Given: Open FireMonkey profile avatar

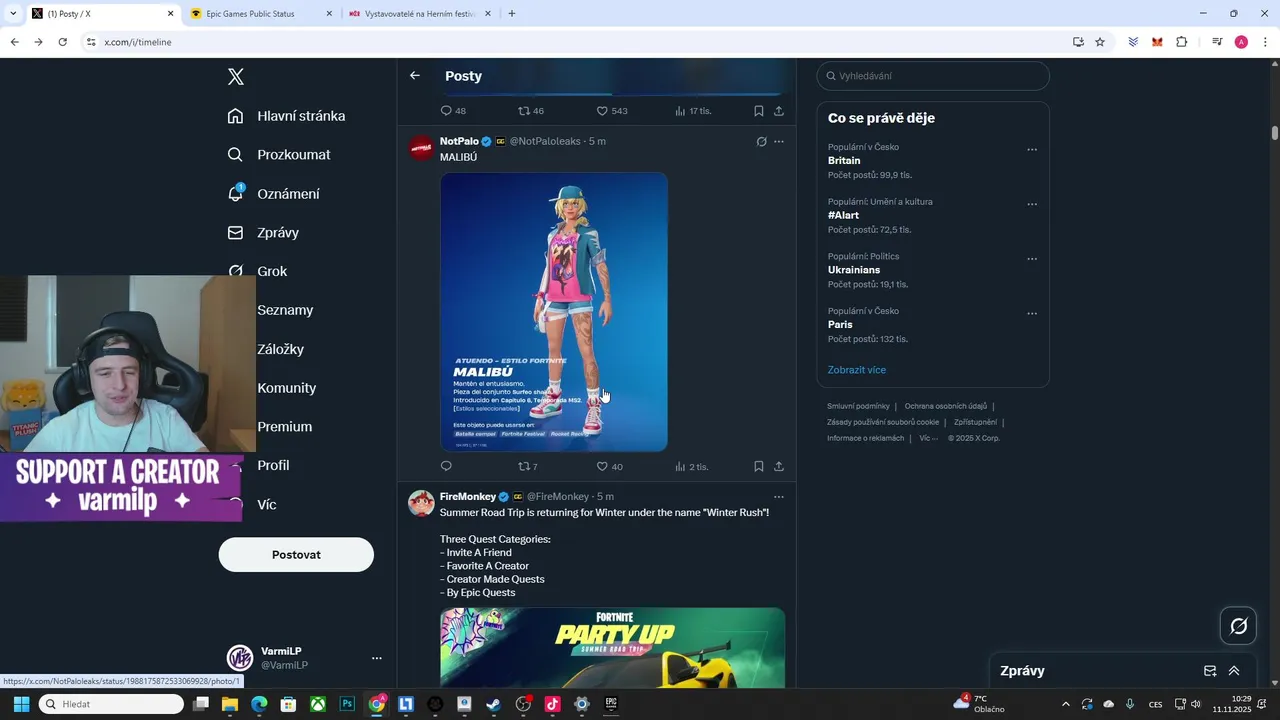Looking at the screenshot, I should 421,503.
